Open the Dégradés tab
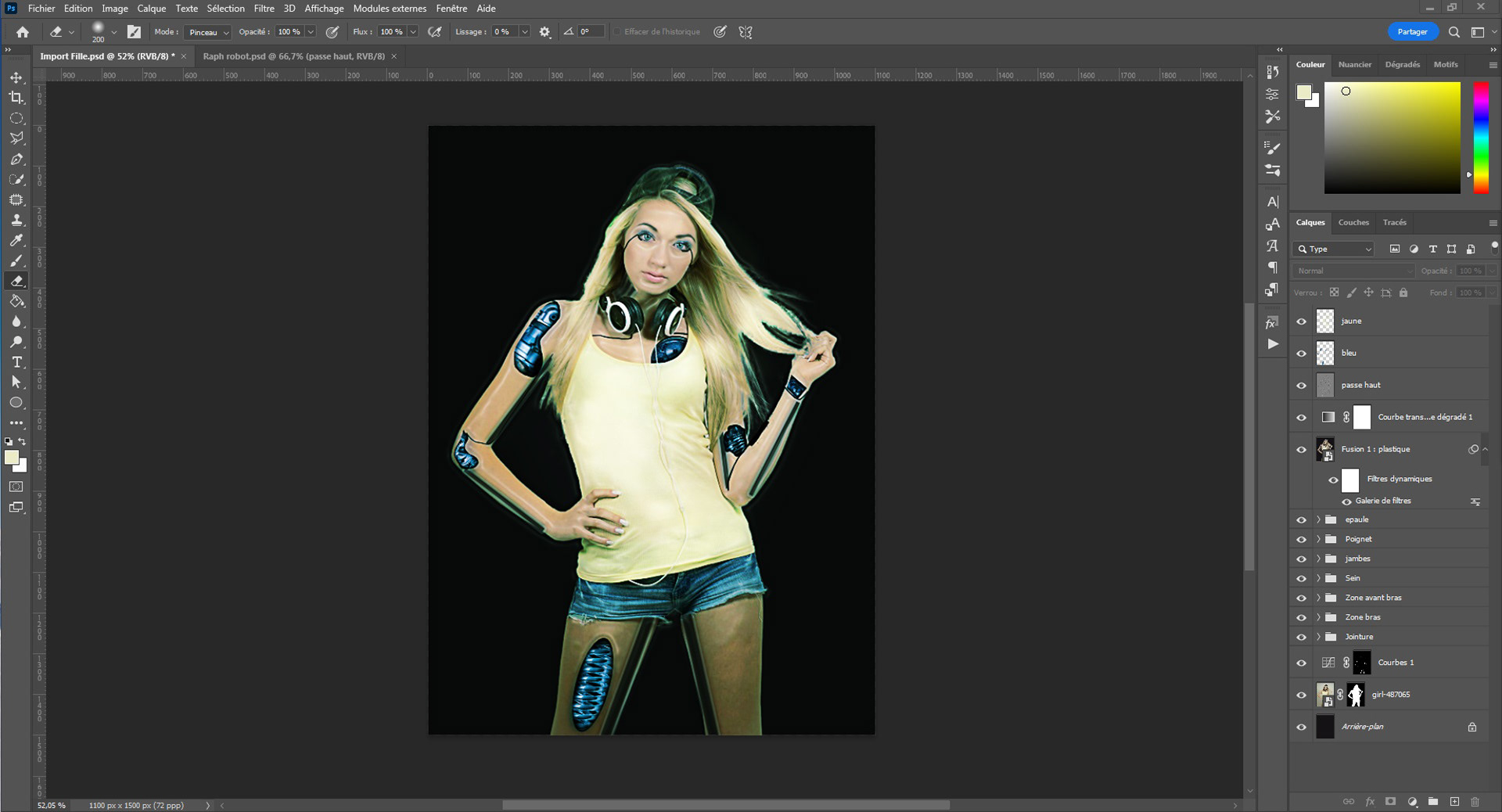The image size is (1502, 812). [x=1402, y=64]
